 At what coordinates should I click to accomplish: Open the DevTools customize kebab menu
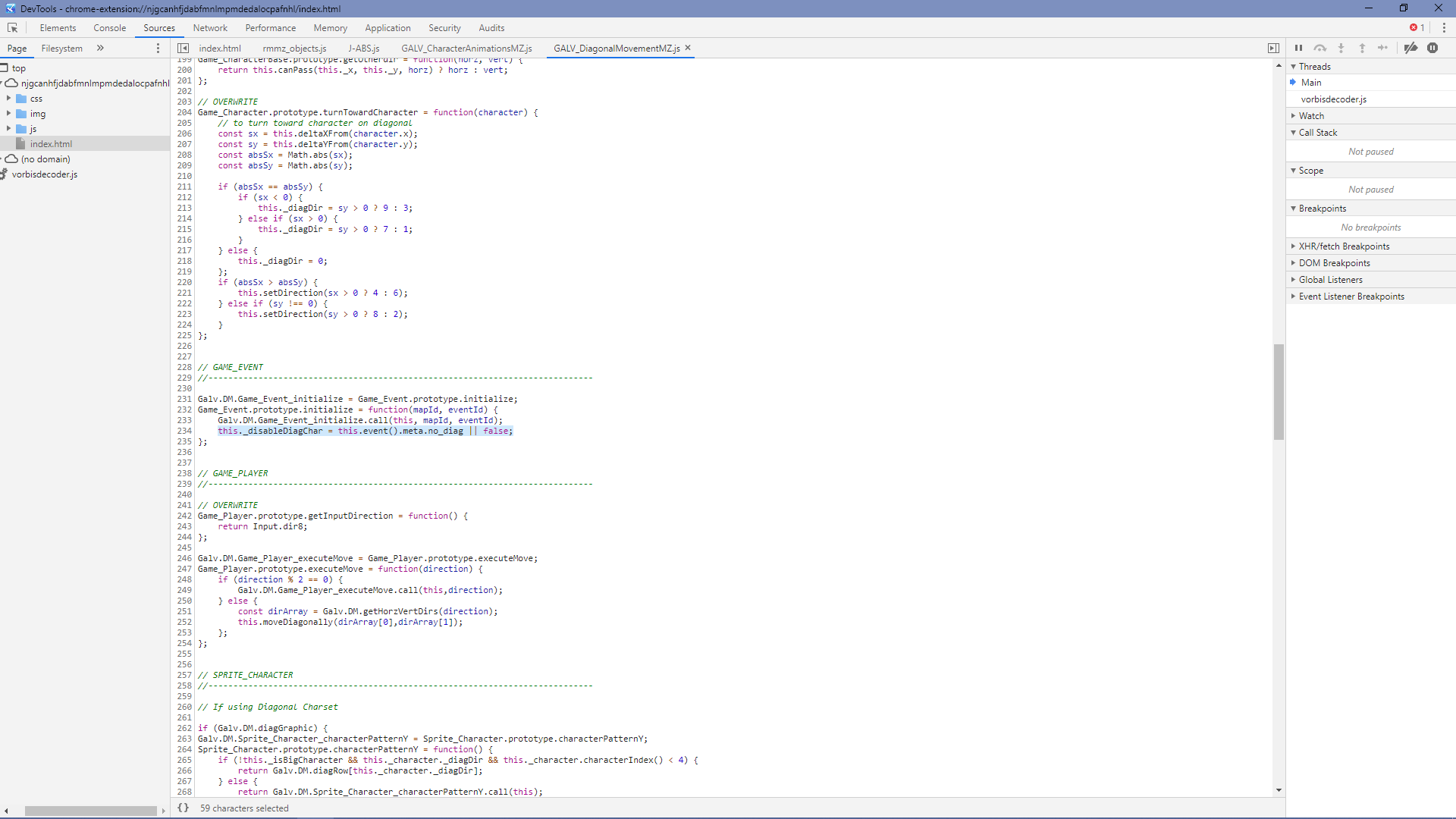click(1444, 28)
